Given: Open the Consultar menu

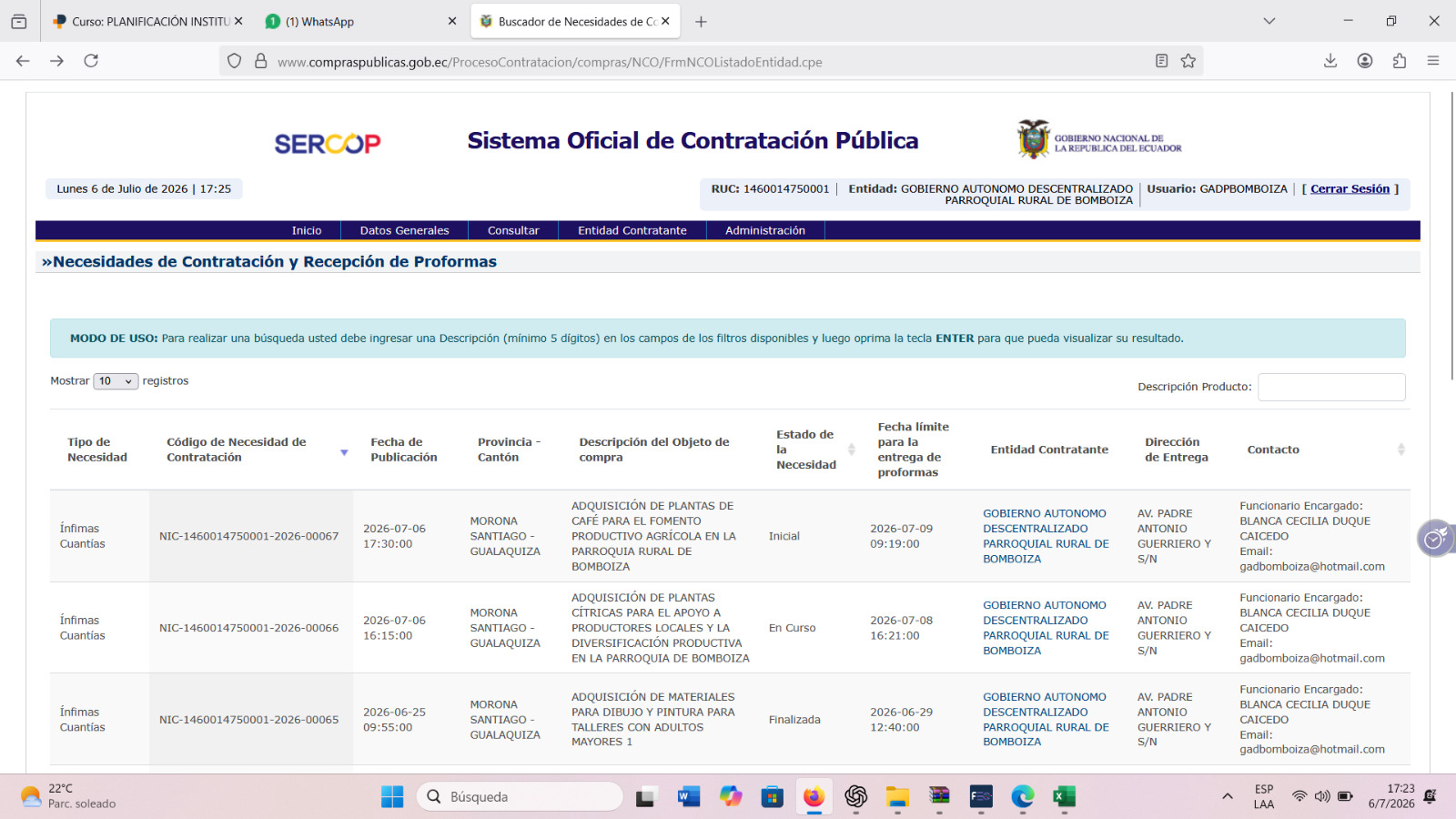Looking at the screenshot, I should tap(513, 230).
